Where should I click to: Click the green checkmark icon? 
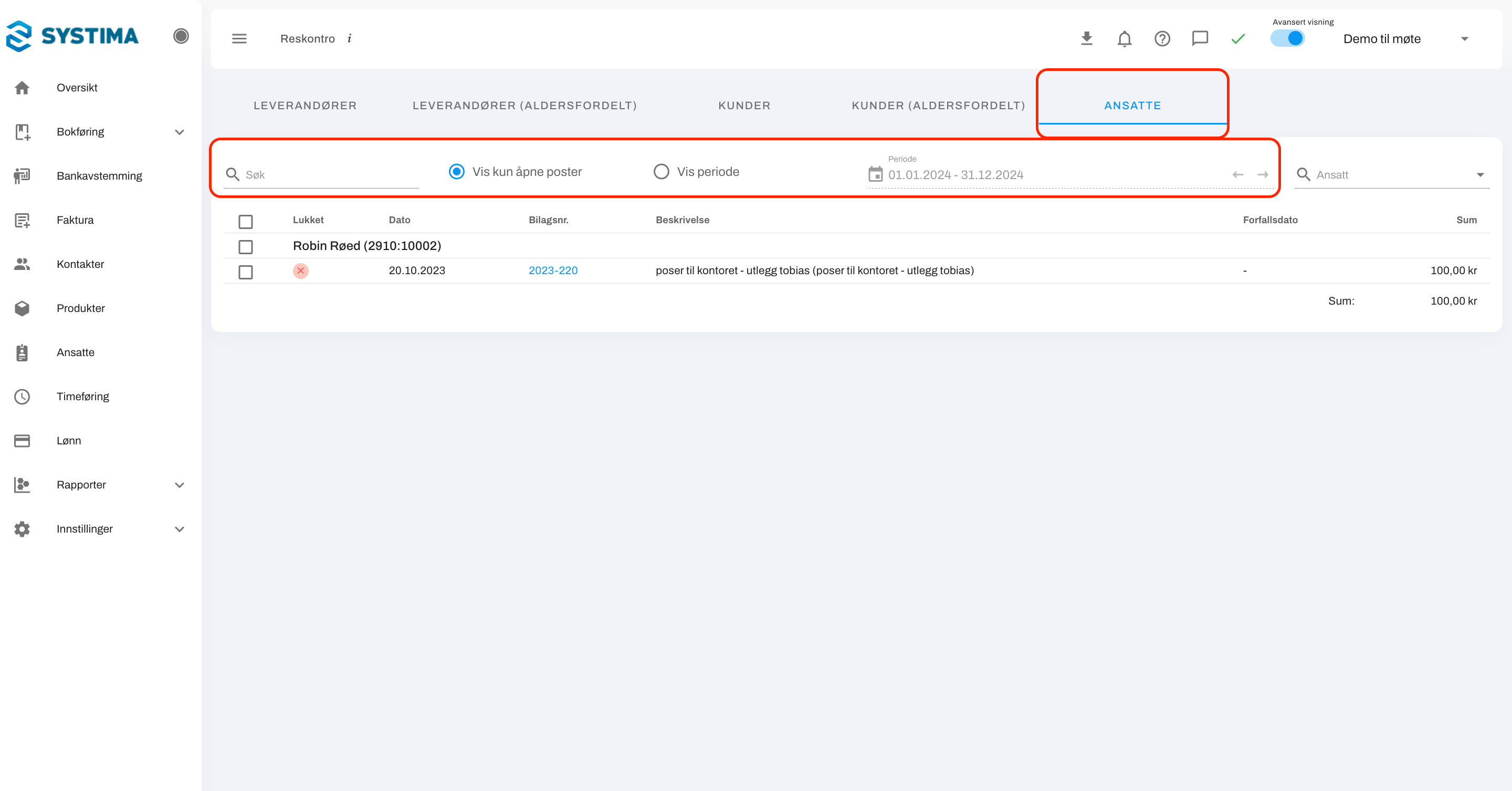tap(1238, 39)
